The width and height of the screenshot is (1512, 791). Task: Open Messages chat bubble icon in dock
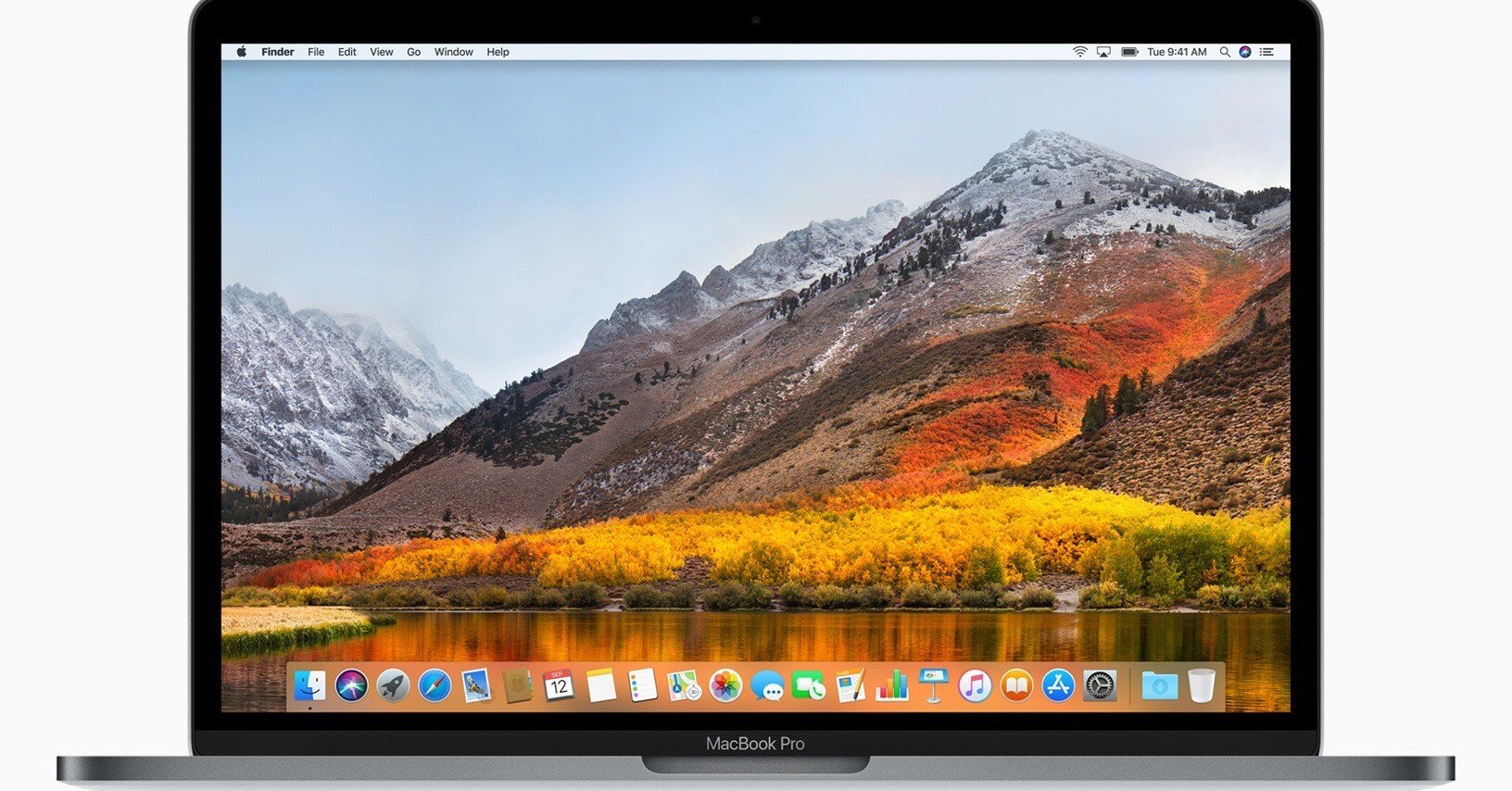pos(767,685)
